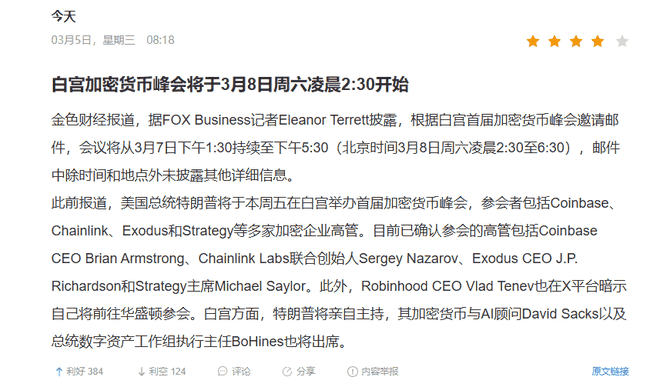This screenshot has width=650, height=387.
Task: Click the up-arrow icon beside 利好 384
Action: click(59, 372)
